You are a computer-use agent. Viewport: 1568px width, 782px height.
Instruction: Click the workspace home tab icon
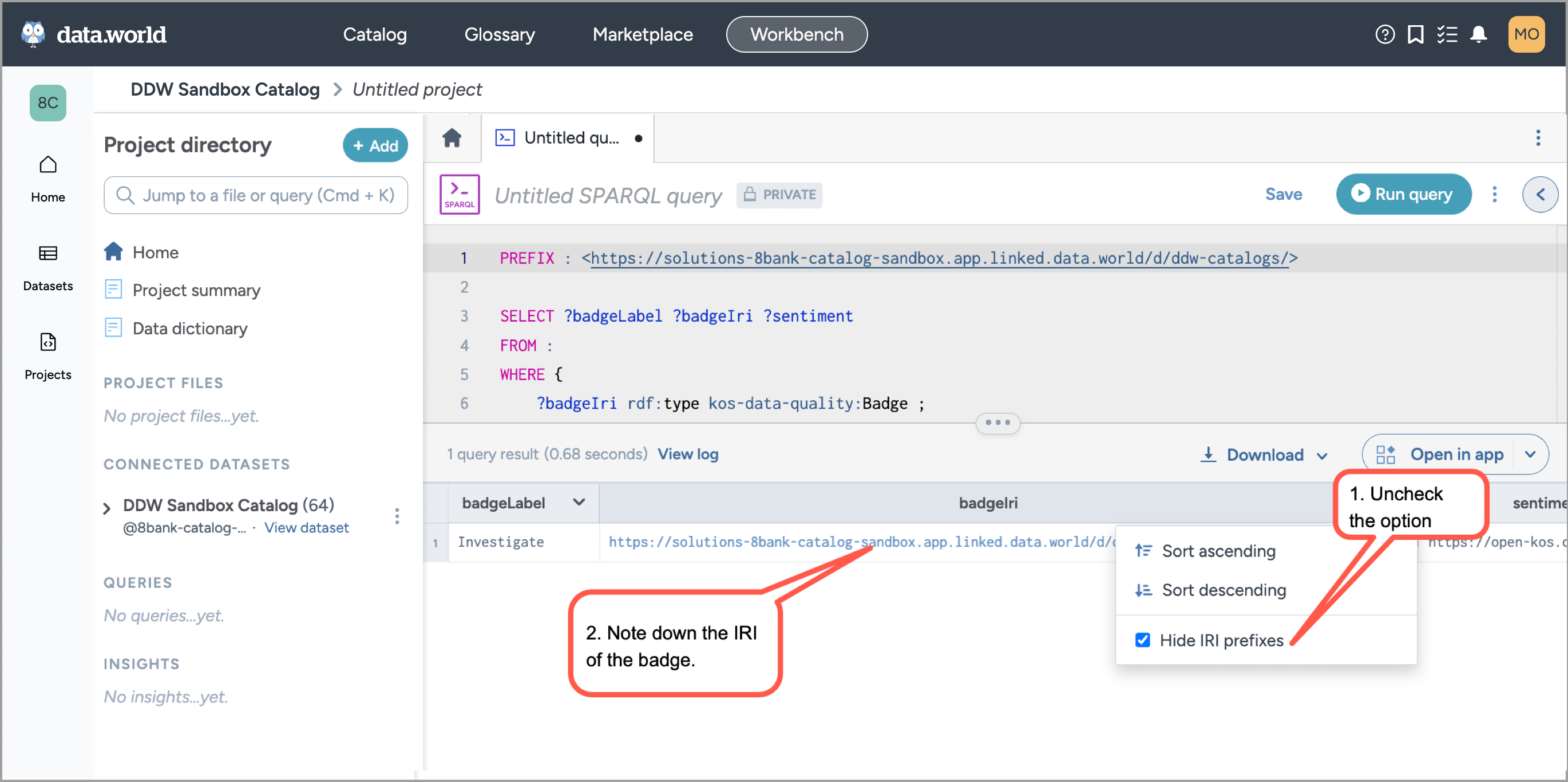pyautogui.click(x=452, y=138)
